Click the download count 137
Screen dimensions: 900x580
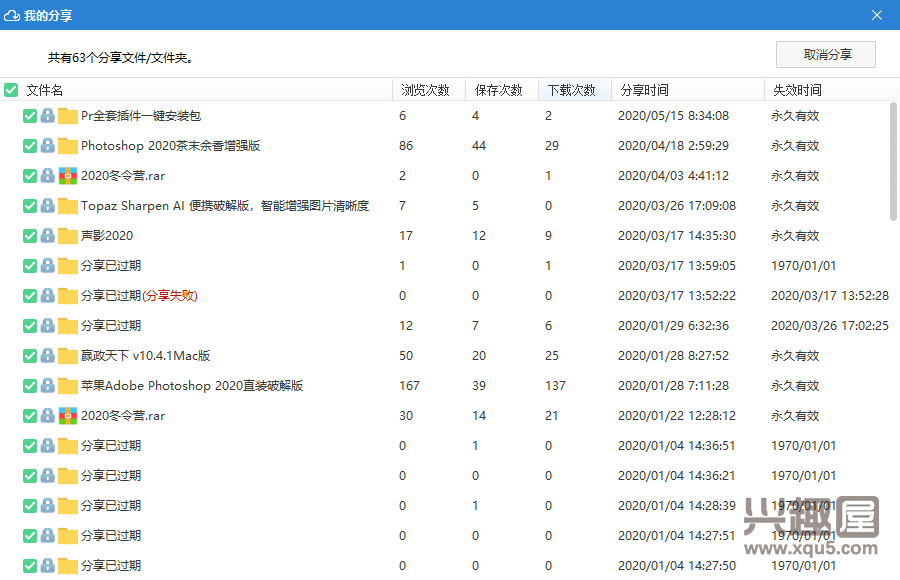click(555, 385)
